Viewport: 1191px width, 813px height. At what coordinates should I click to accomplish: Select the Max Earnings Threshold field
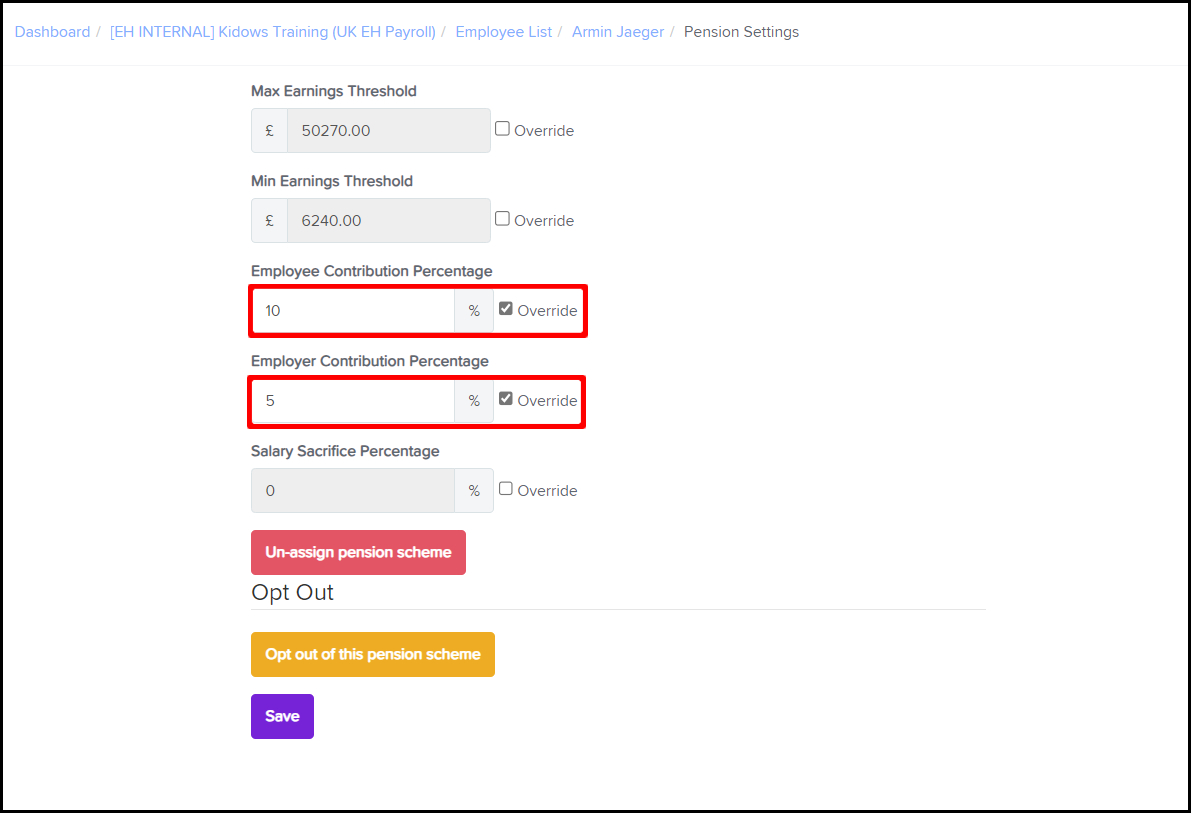click(x=388, y=131)
